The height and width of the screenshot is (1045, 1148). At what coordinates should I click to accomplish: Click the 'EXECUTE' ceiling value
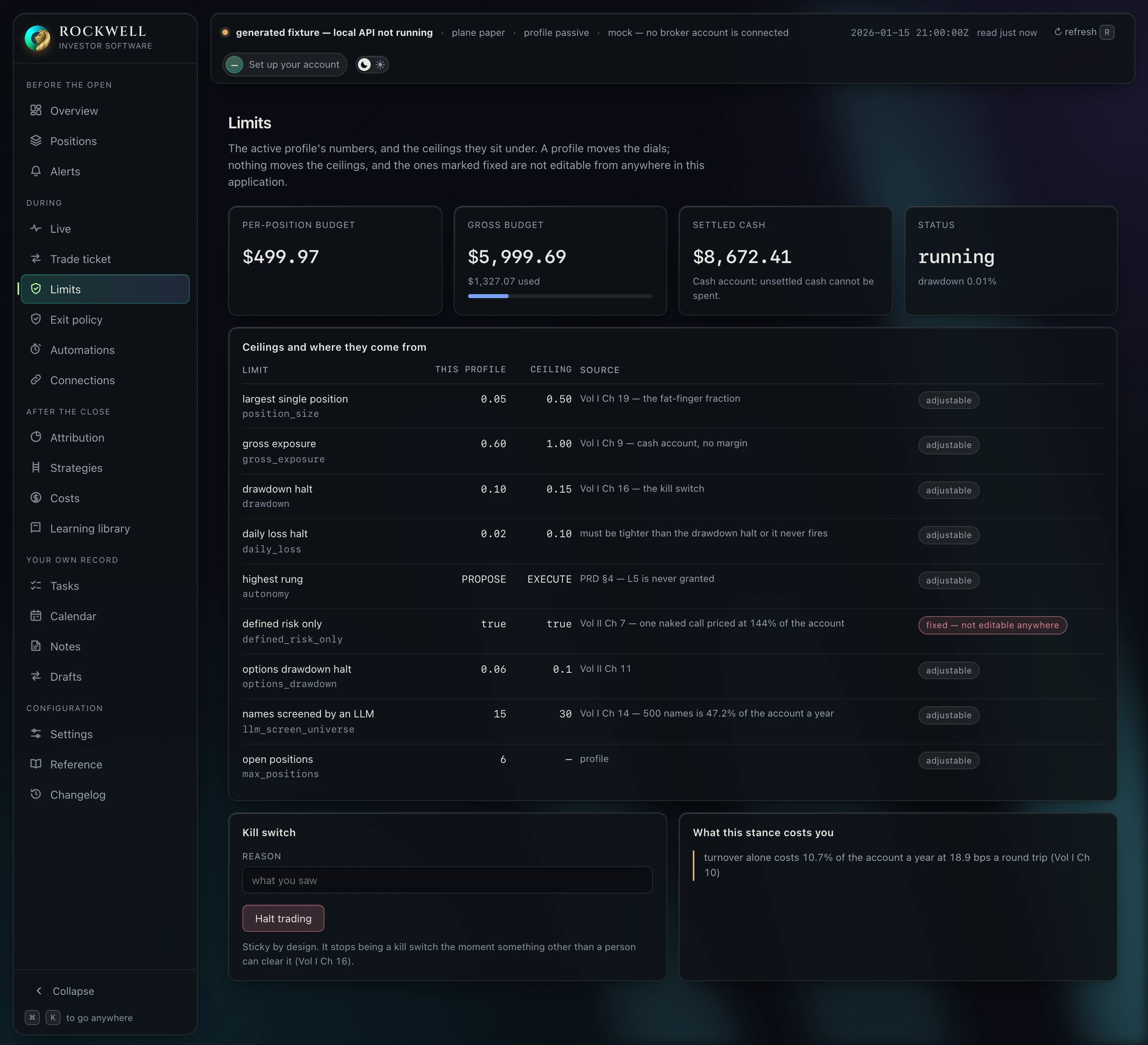(x=549, y=579)
